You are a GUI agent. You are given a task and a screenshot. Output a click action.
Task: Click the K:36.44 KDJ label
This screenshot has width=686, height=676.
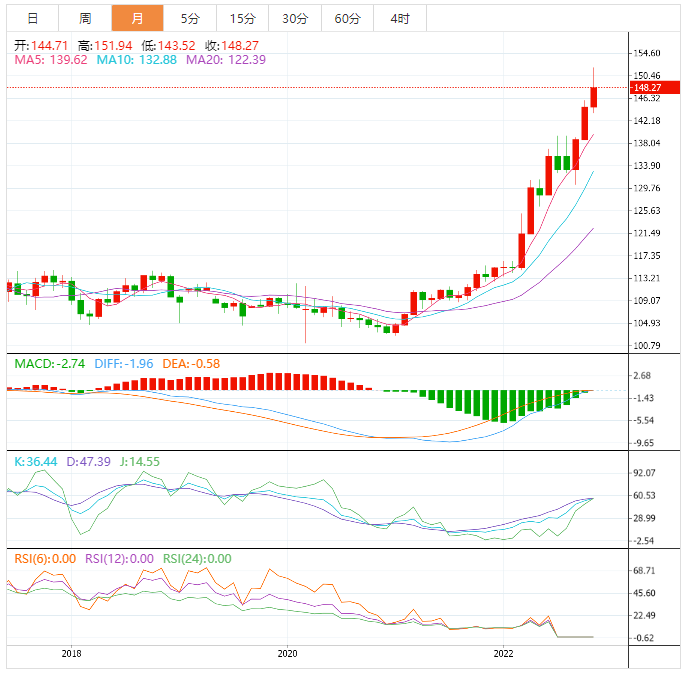35,462
